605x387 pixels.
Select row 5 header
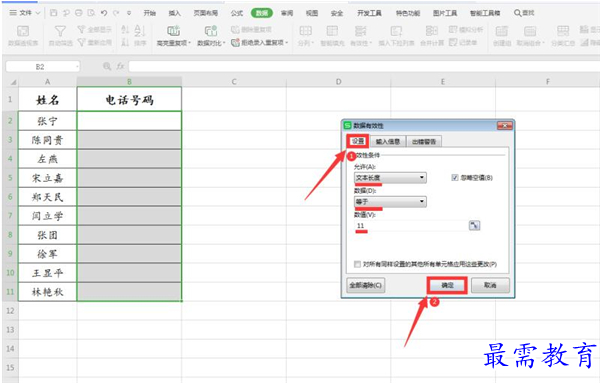10,178
